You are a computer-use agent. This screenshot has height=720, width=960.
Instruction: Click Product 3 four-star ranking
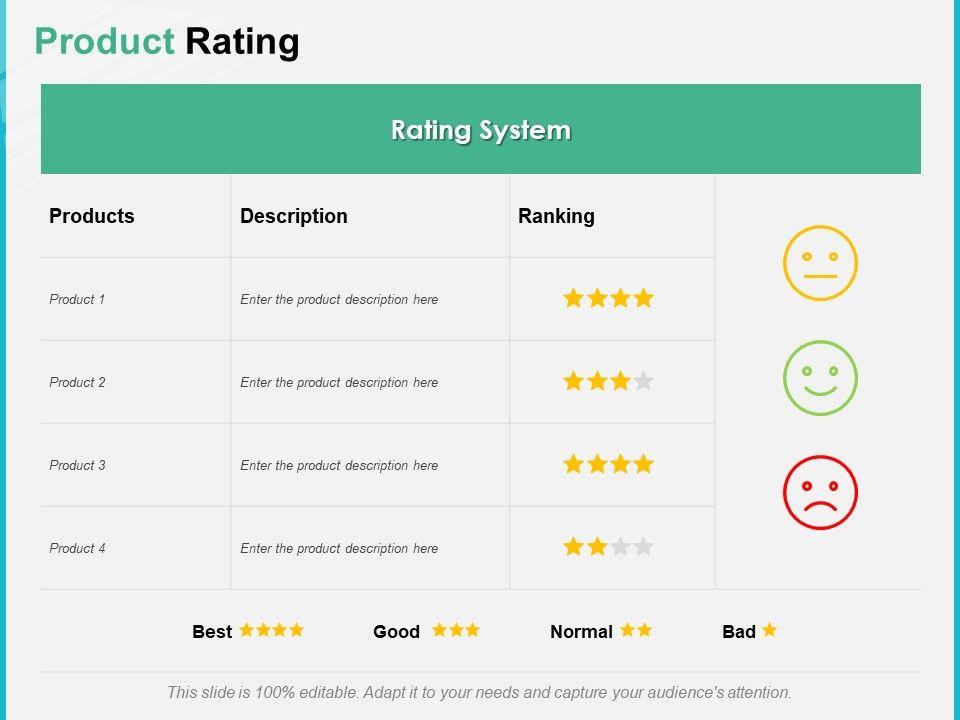tap(608, 464)
